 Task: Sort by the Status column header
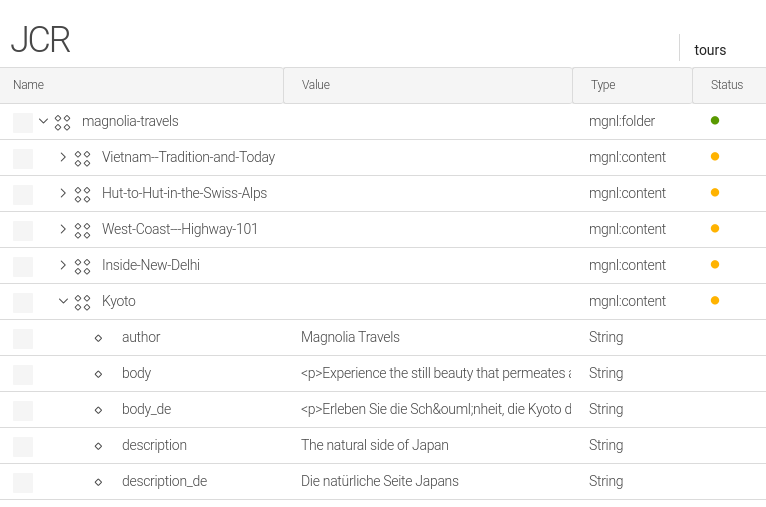729,85
